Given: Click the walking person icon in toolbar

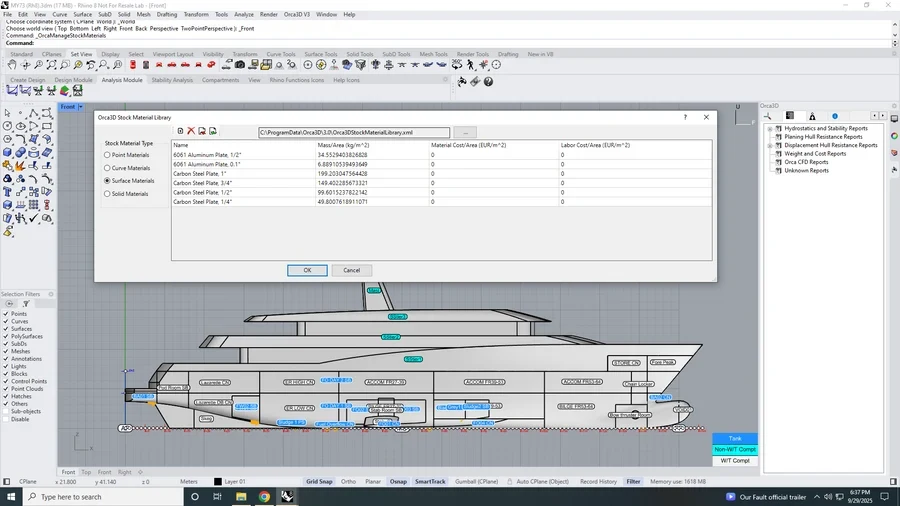Looking at the screenshot, I should tap(471, 65).
